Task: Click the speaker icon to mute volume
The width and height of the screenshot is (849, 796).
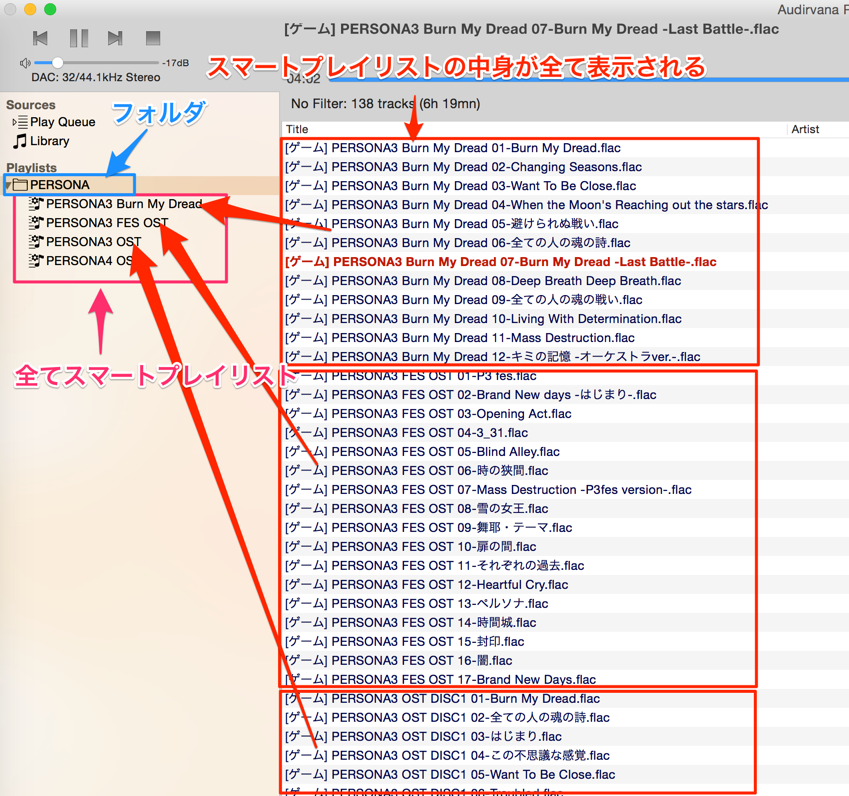Action: [24, 63]
